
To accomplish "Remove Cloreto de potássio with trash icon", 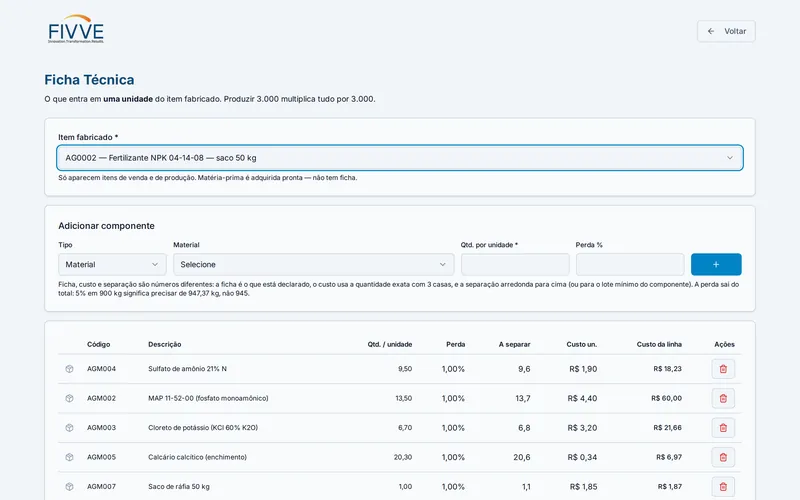I will (x=723, y=428).
